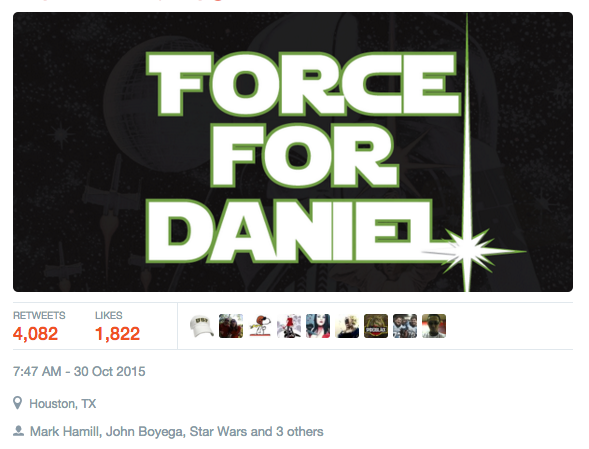
Task: Select the avatar of two people in red
Action: pos(231,326)
